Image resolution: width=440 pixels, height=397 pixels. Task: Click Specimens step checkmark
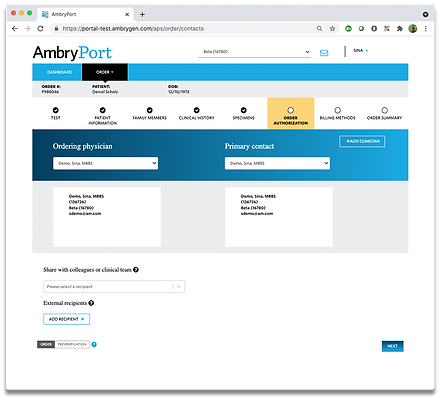coord(244,110)
